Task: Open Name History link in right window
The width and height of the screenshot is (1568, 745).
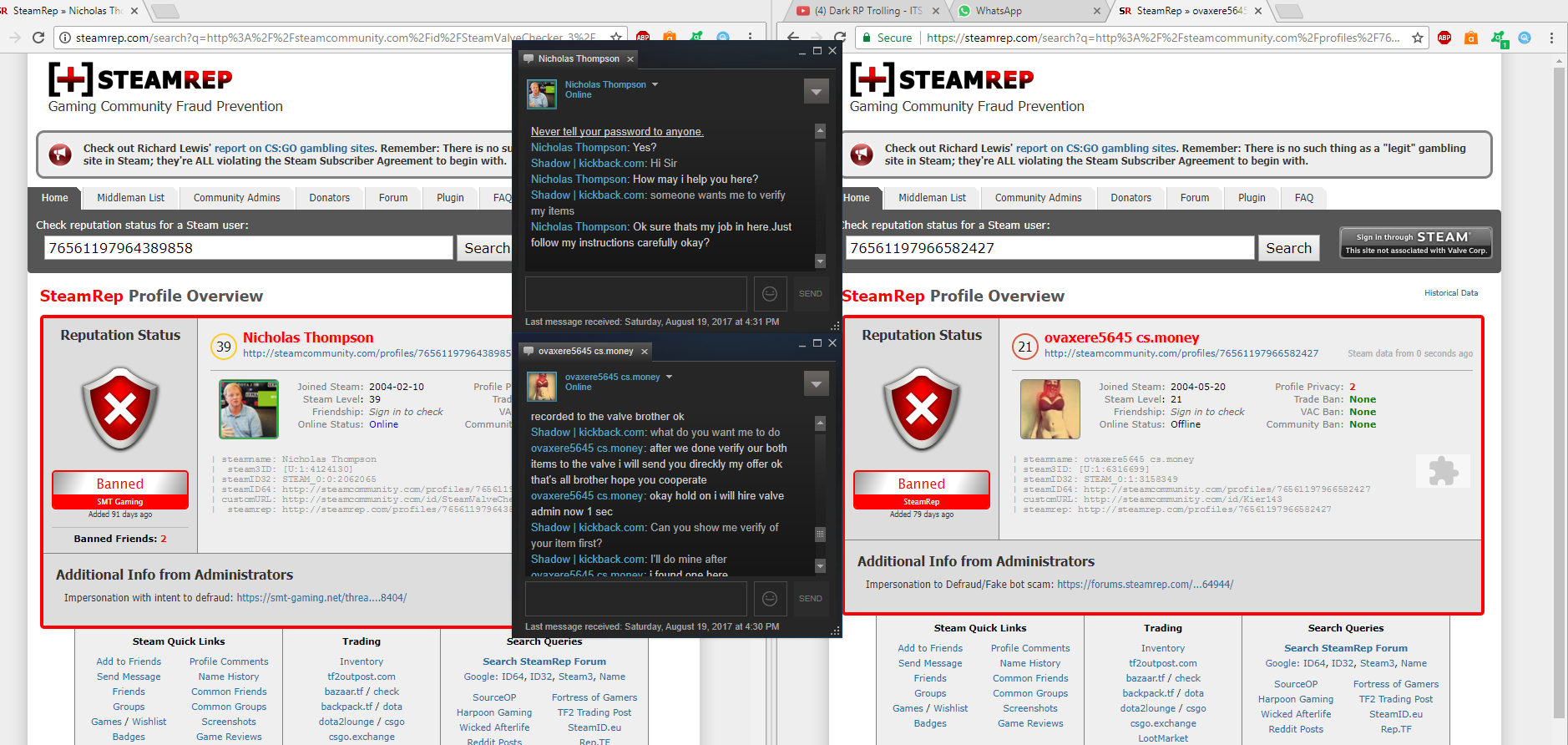Action: [x=1030, y=663]
